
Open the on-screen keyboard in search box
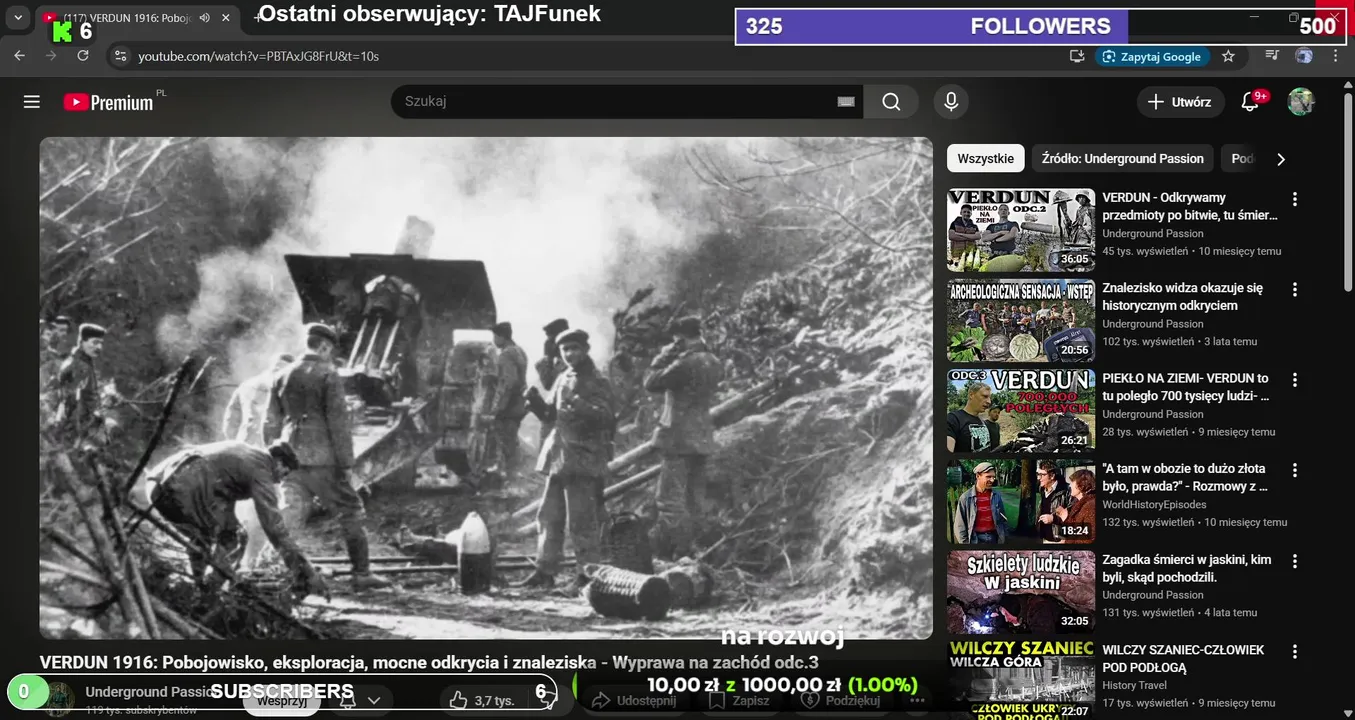point(846,102)
